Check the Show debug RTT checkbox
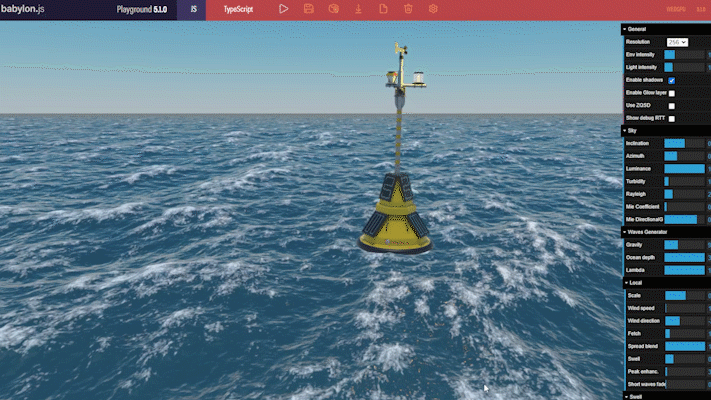Image resolution: width=711 pixels, height=400 pixels. point(672,118)
